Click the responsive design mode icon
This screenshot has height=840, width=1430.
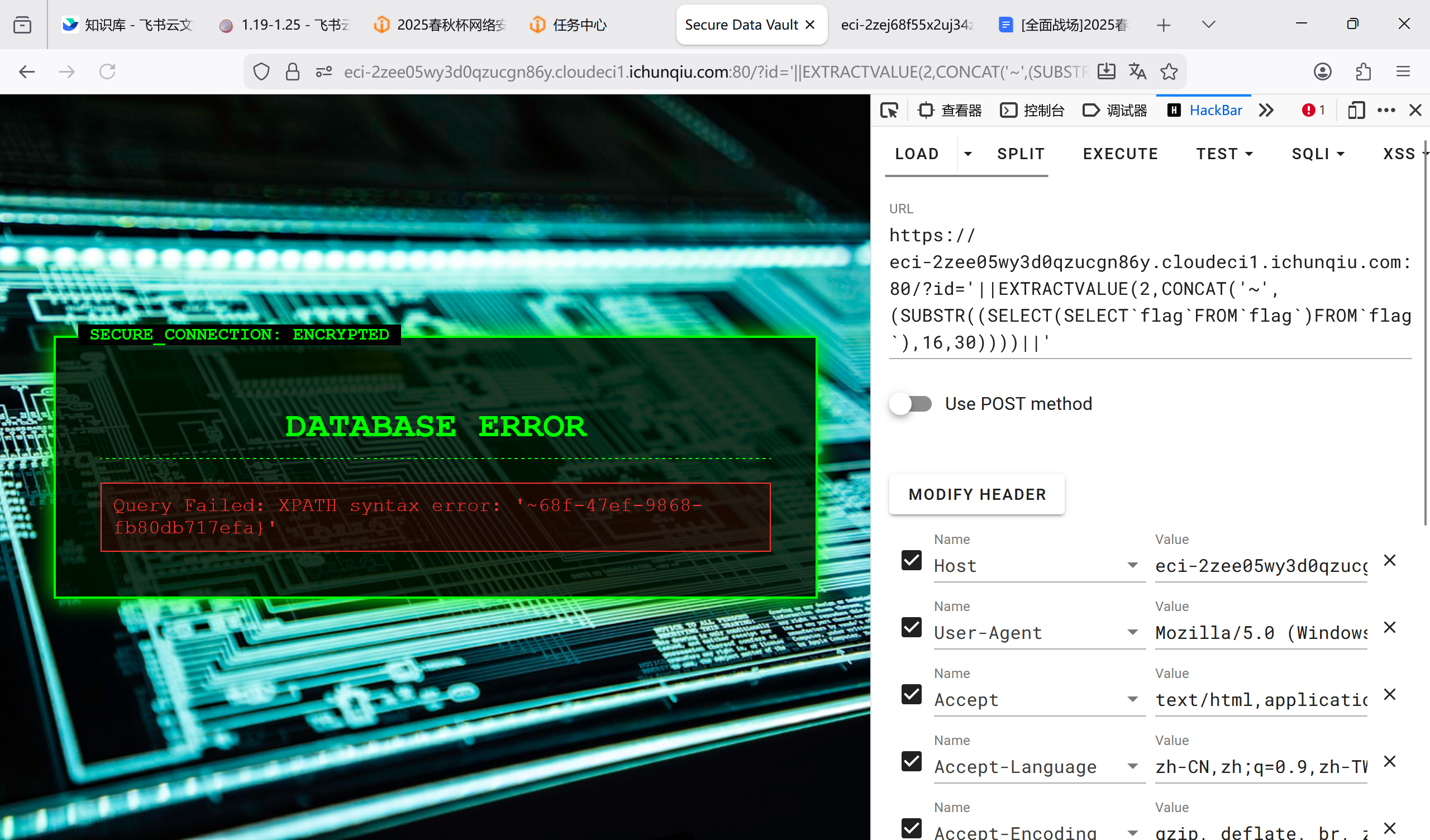click(1356, 110)
